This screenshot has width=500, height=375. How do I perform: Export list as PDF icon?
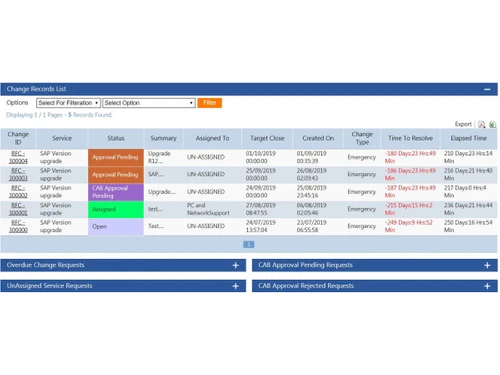tap(481, 124)
